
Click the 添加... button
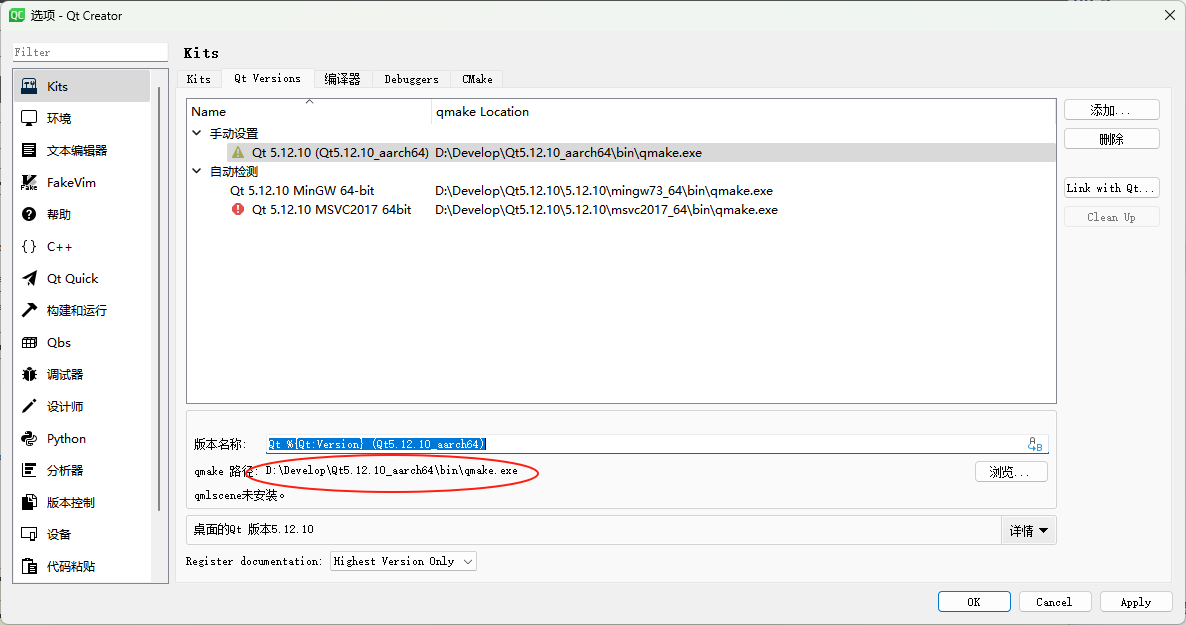point(1111,110)
